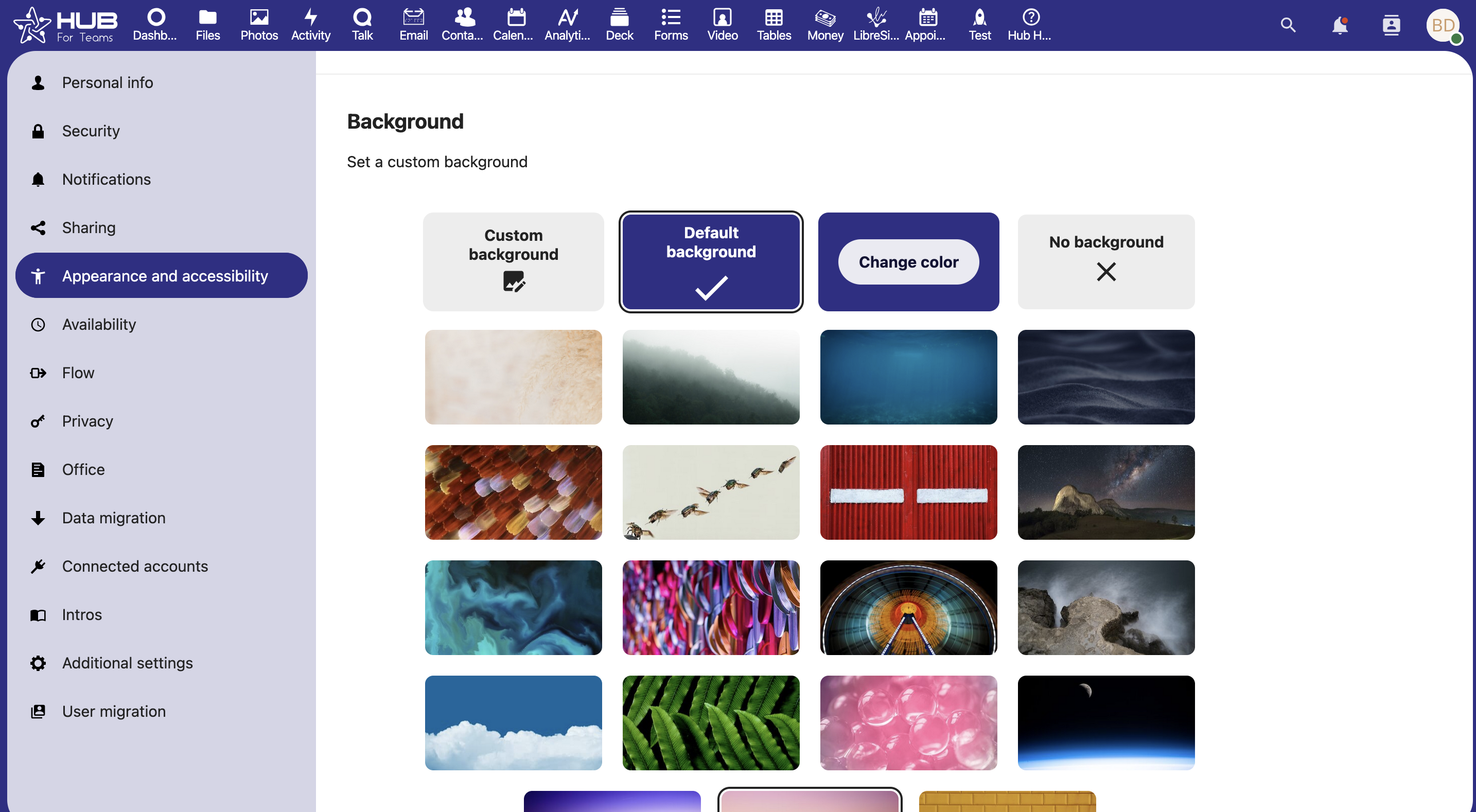Pick the teal ocean swirl background

(514, 607)
